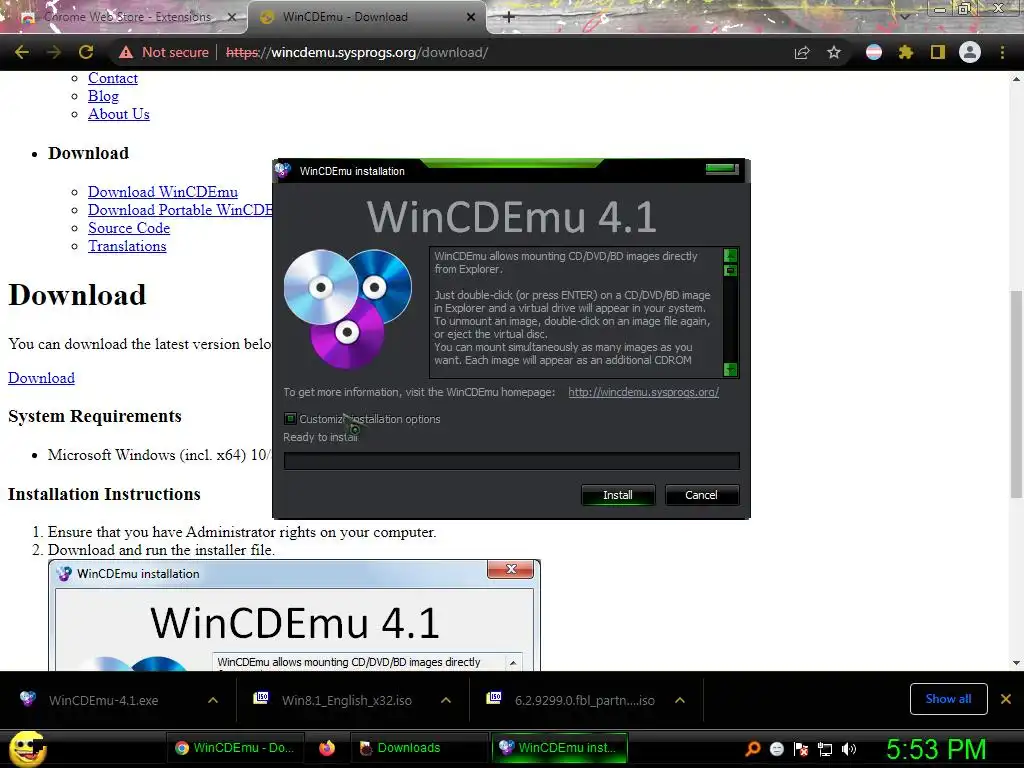Close the Chrome Web Store tab

click(x=231, y=17)
